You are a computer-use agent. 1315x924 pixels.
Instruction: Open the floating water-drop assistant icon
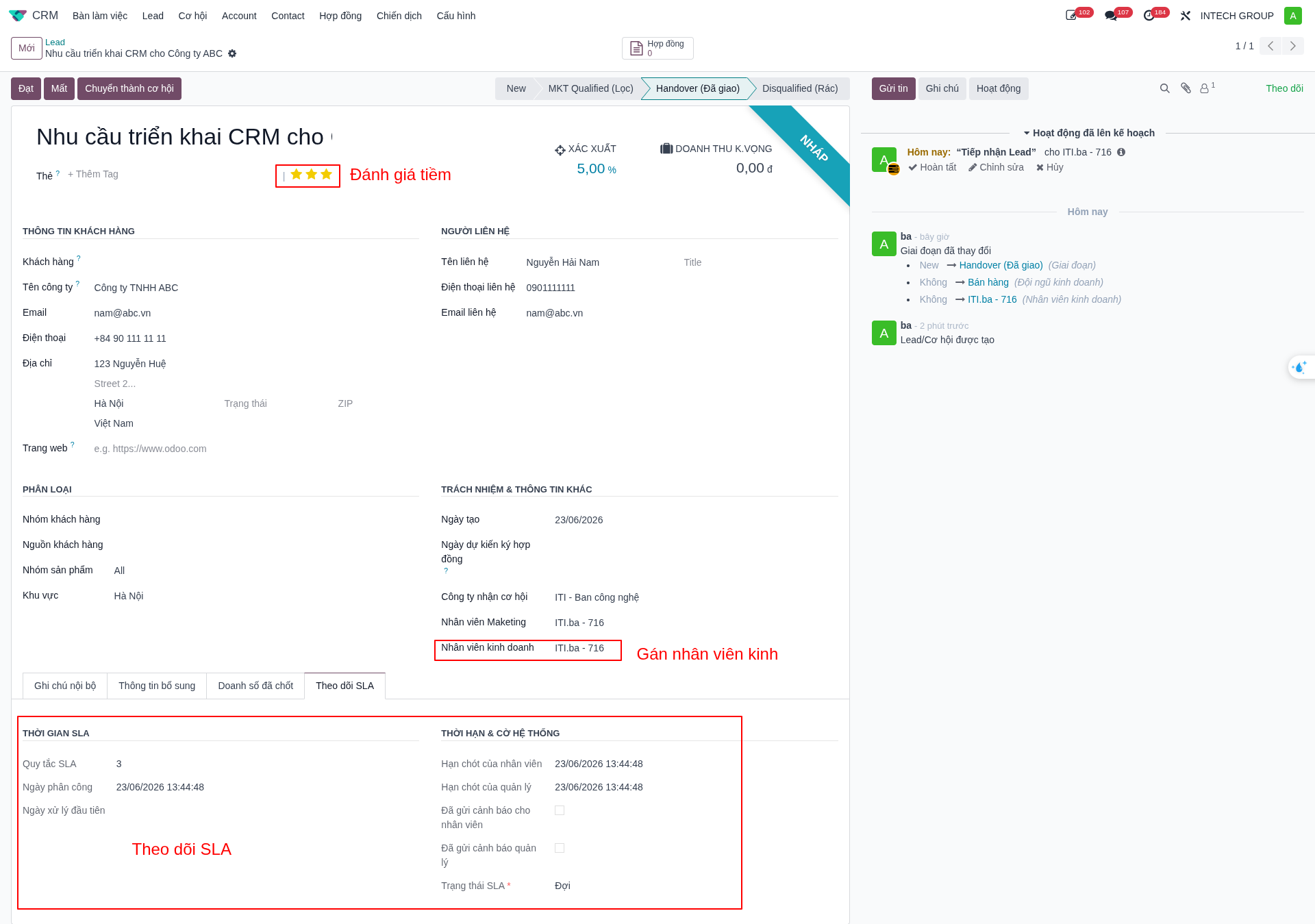(x=1299, y=368)
